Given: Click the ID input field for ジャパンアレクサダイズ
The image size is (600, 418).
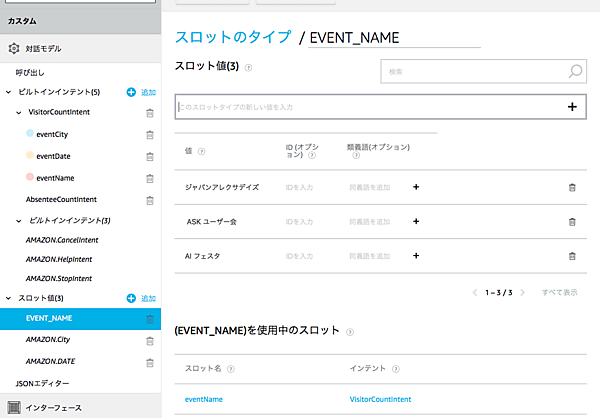Looking at the screenshot, I should (300, 187).
